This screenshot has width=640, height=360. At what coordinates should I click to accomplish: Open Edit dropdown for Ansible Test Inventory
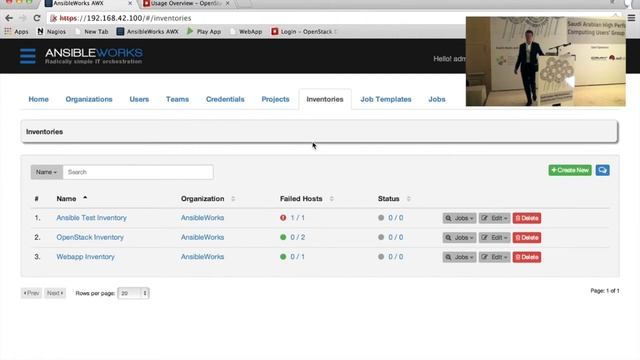click(494, 218)
